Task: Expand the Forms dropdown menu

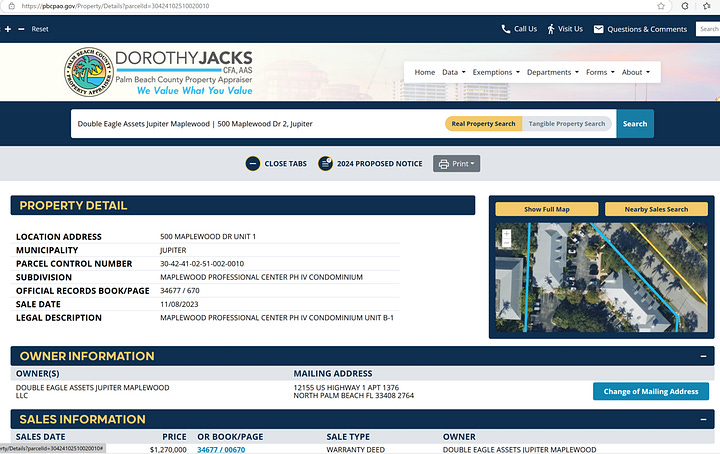Action: pyautogui.click(x=600, y=72)
